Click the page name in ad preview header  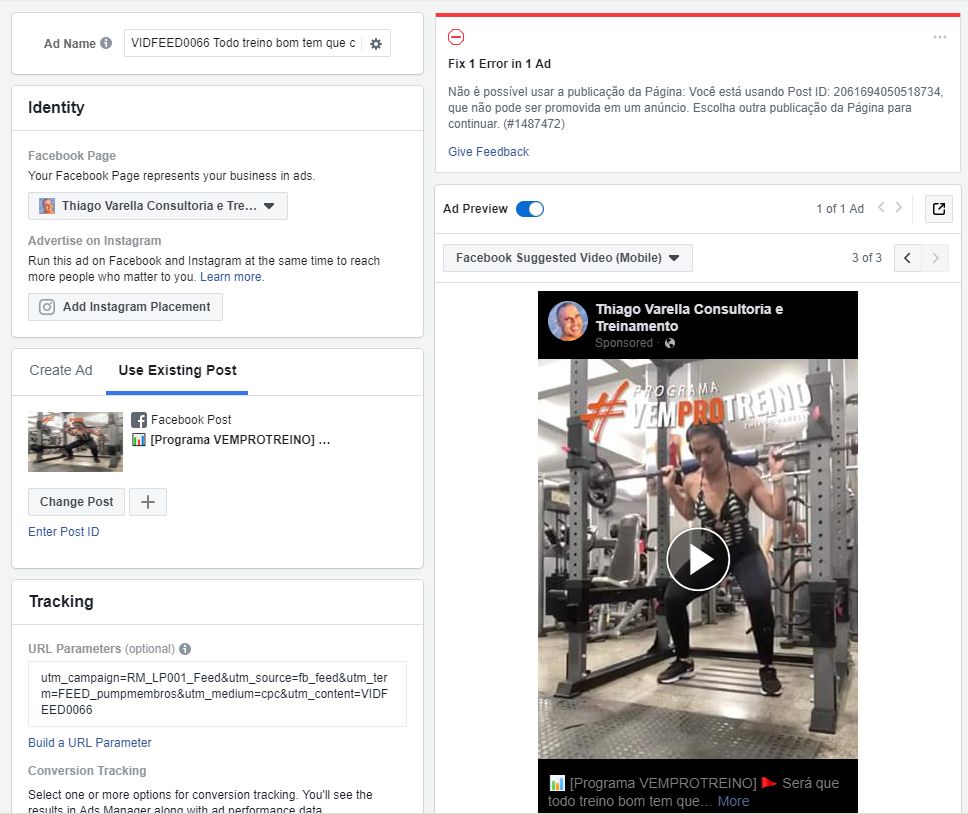coord(689,317)
